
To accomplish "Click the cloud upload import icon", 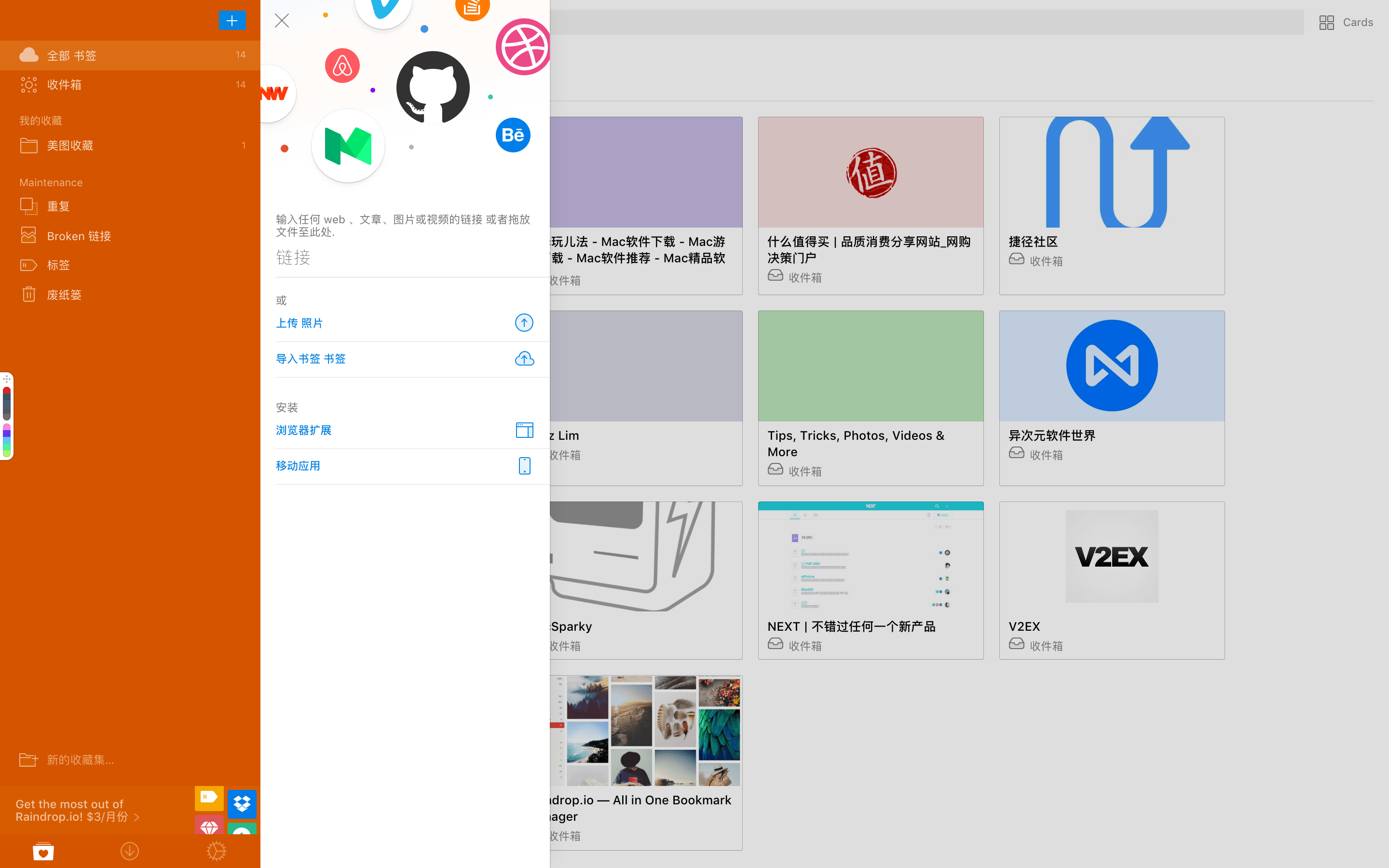I will [524, 359].
